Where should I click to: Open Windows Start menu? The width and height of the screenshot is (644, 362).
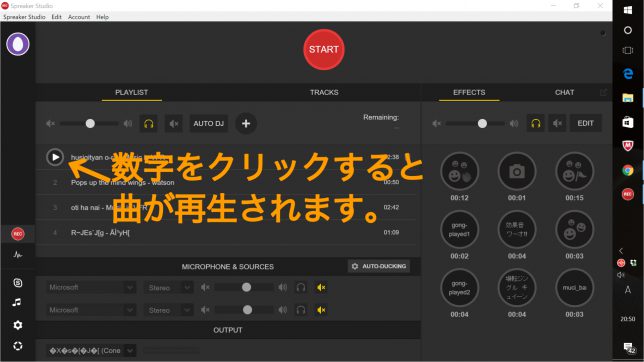(x=628, y=10)
